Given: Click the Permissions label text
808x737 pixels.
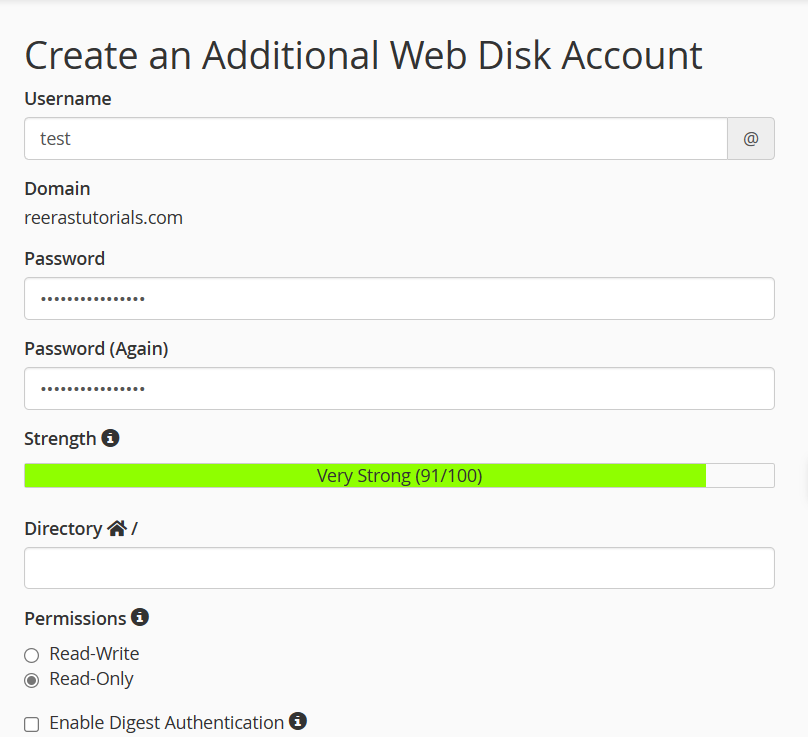Looking at the screenshot, I should (x=75, y=618).
